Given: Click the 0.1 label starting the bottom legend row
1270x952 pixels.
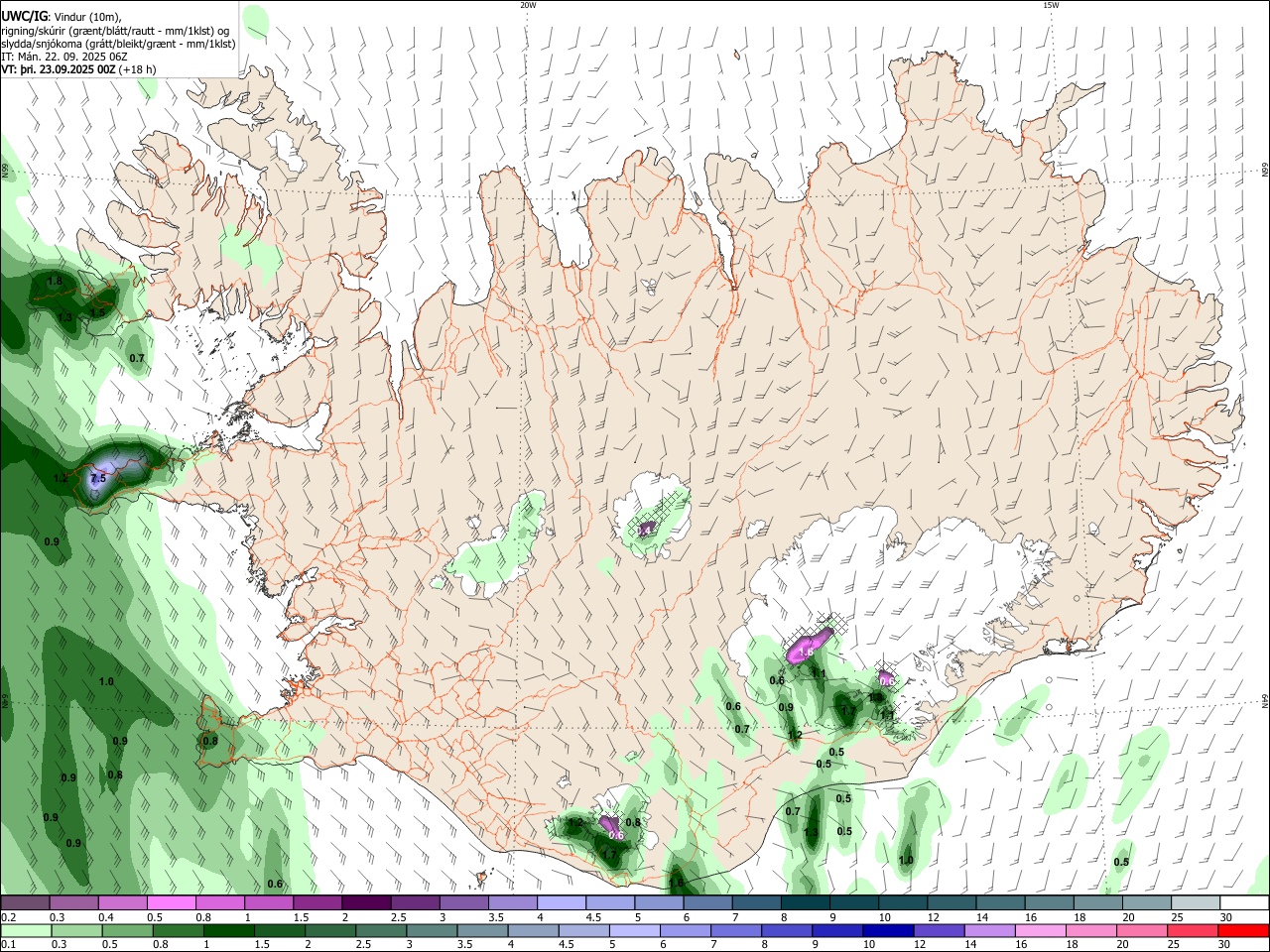Looking at the screenshot, I should pos(8,945).
